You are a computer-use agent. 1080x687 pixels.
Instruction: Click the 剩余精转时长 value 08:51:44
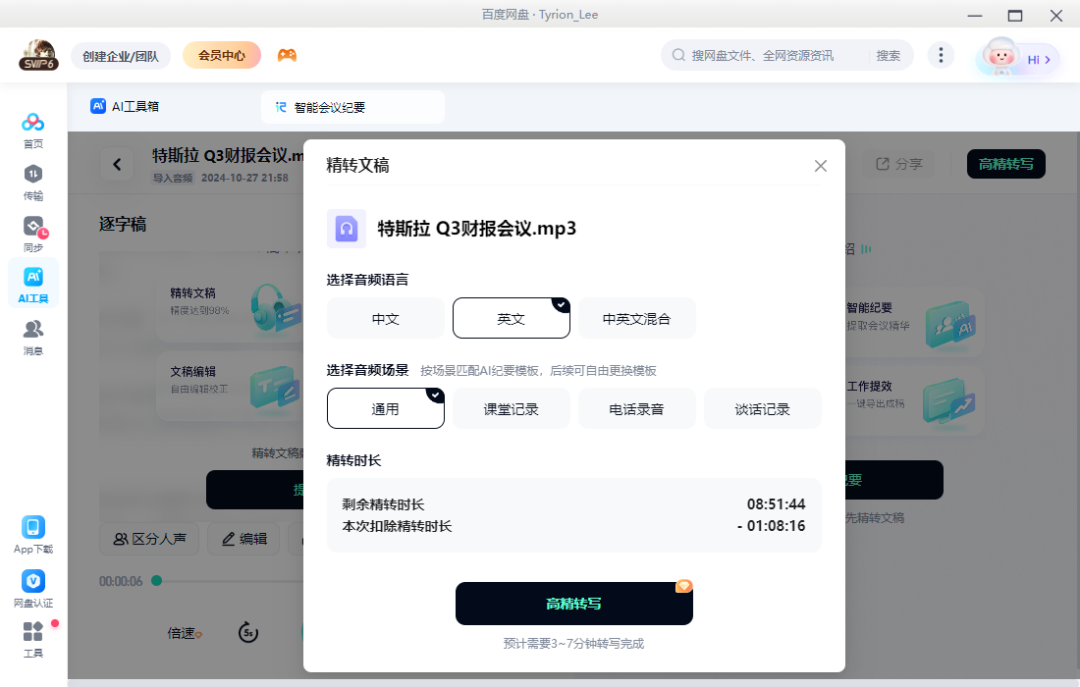[x=776, y=504]
